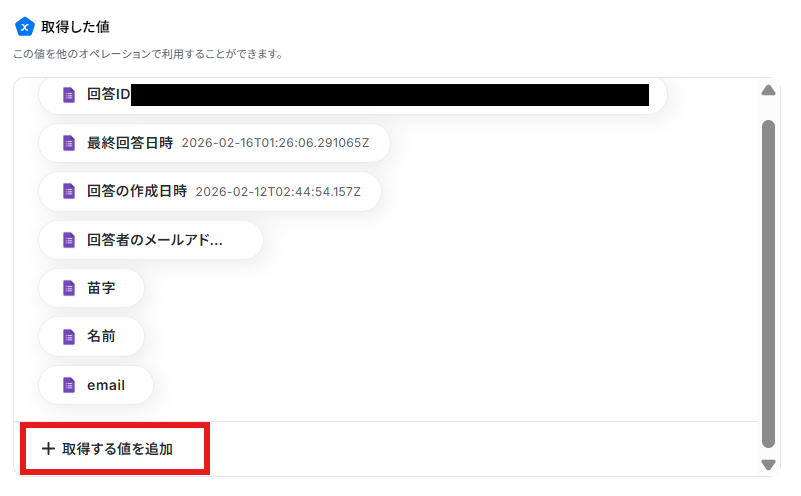Select the 最終回答日時 value chip
The image size is (801, 496).
(x=215, y=143)
